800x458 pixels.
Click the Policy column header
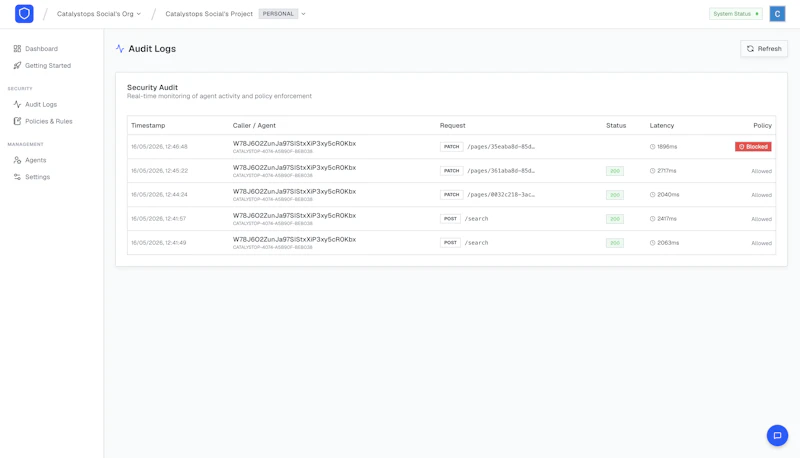tap(762, 125)
